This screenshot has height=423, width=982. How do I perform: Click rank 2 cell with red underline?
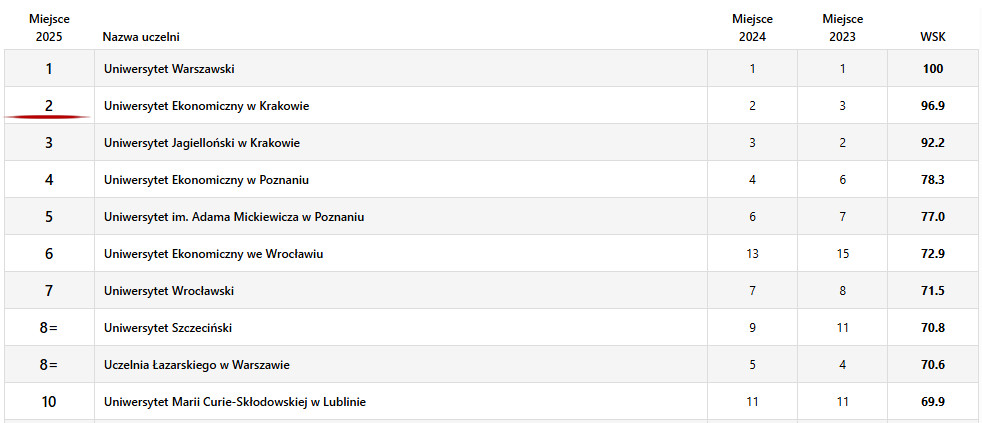[49, 106]
